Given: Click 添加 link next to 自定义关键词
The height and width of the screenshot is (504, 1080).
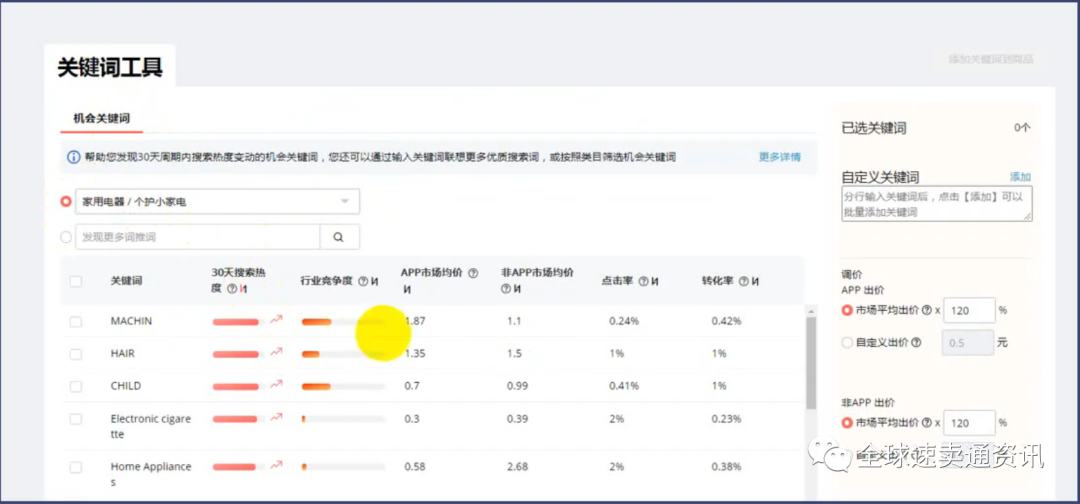Looking at the screenshot, I should pyautogui.click(x=1019, y=177).
